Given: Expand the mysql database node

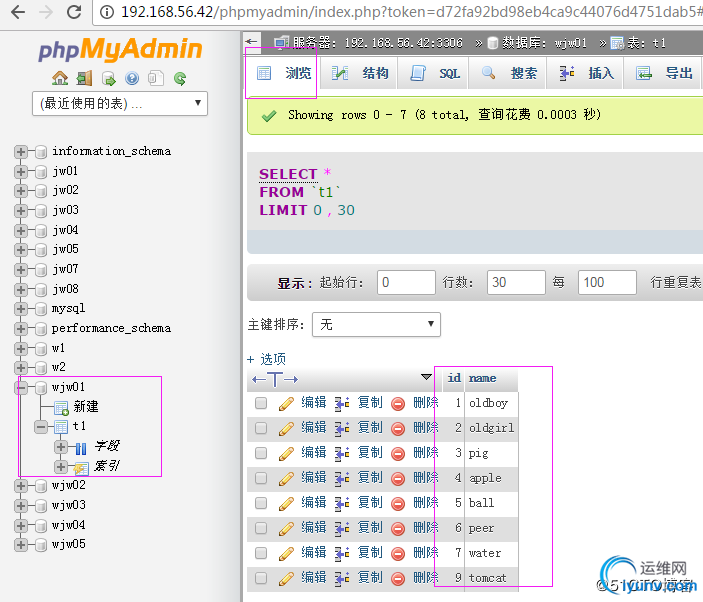Looking at the screenshot, I should click(x=20, y=308).
